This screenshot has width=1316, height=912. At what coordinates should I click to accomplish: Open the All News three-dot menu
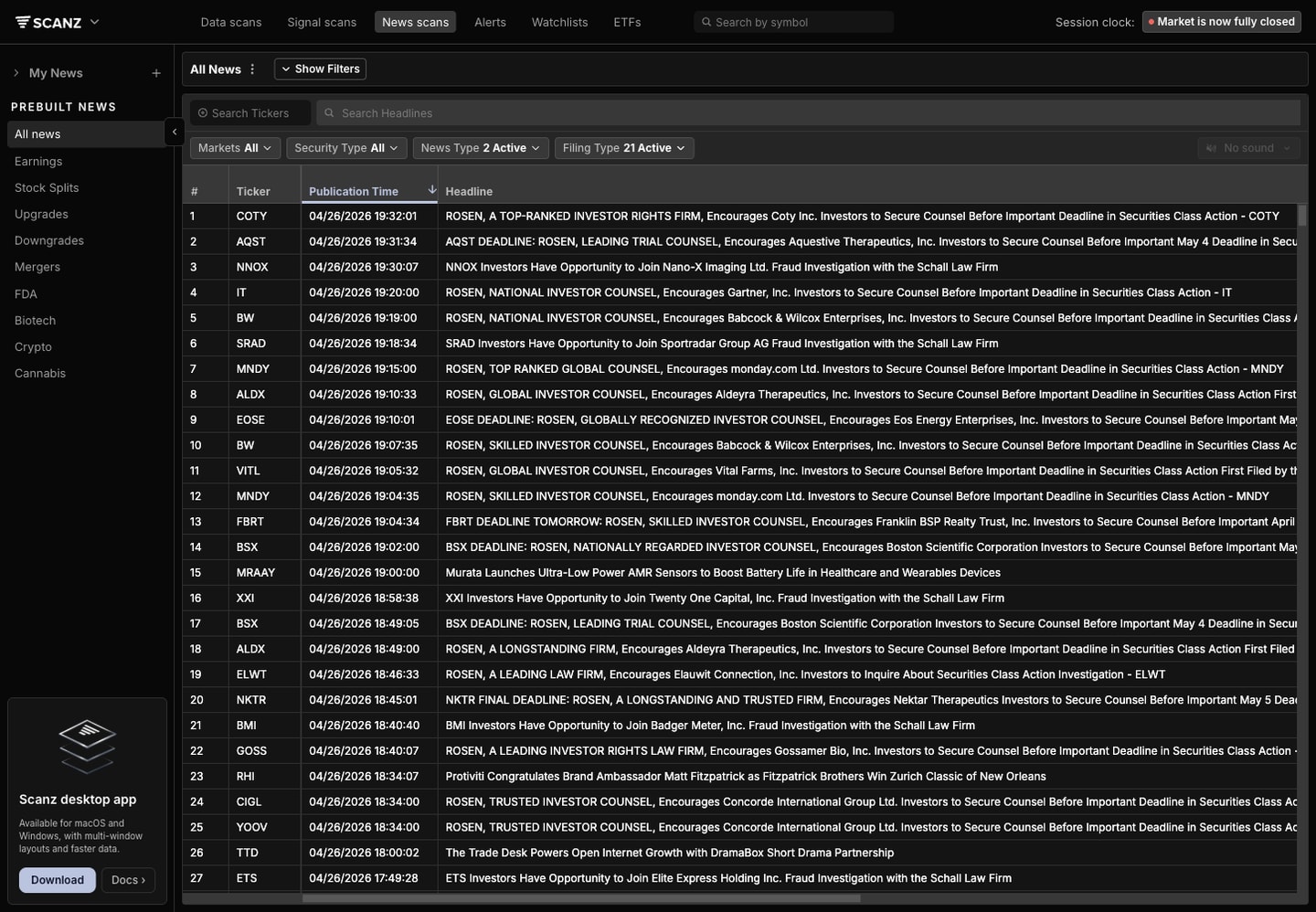pos(252,69)
